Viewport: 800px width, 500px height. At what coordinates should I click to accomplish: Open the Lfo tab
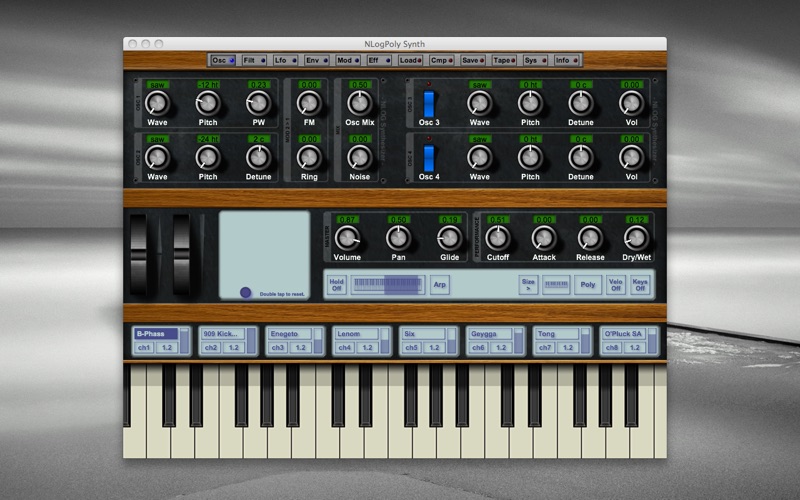[x=284, y=60]
